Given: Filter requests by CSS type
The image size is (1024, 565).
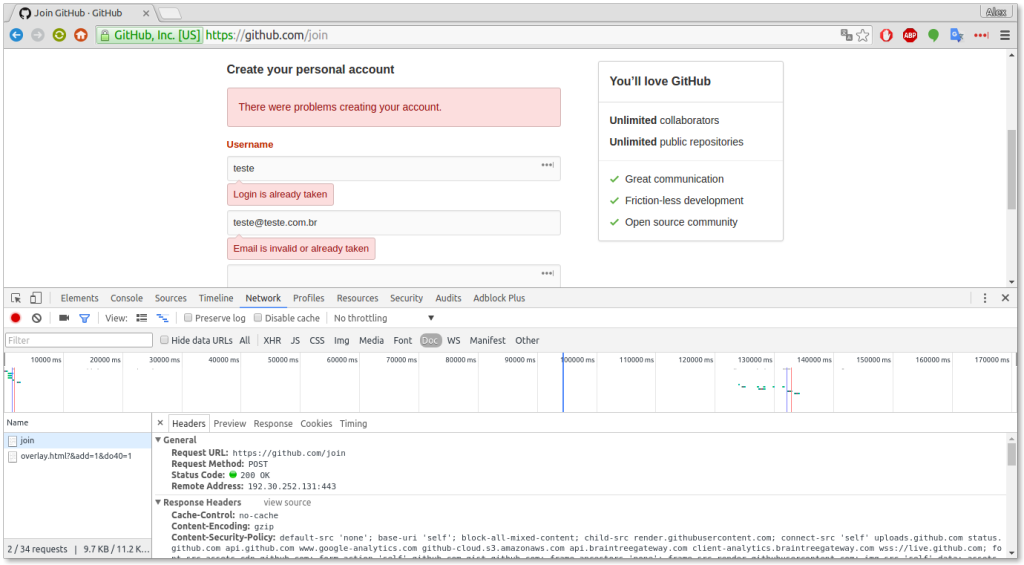Looking at the screenshot, I should [x=317, y=340].
